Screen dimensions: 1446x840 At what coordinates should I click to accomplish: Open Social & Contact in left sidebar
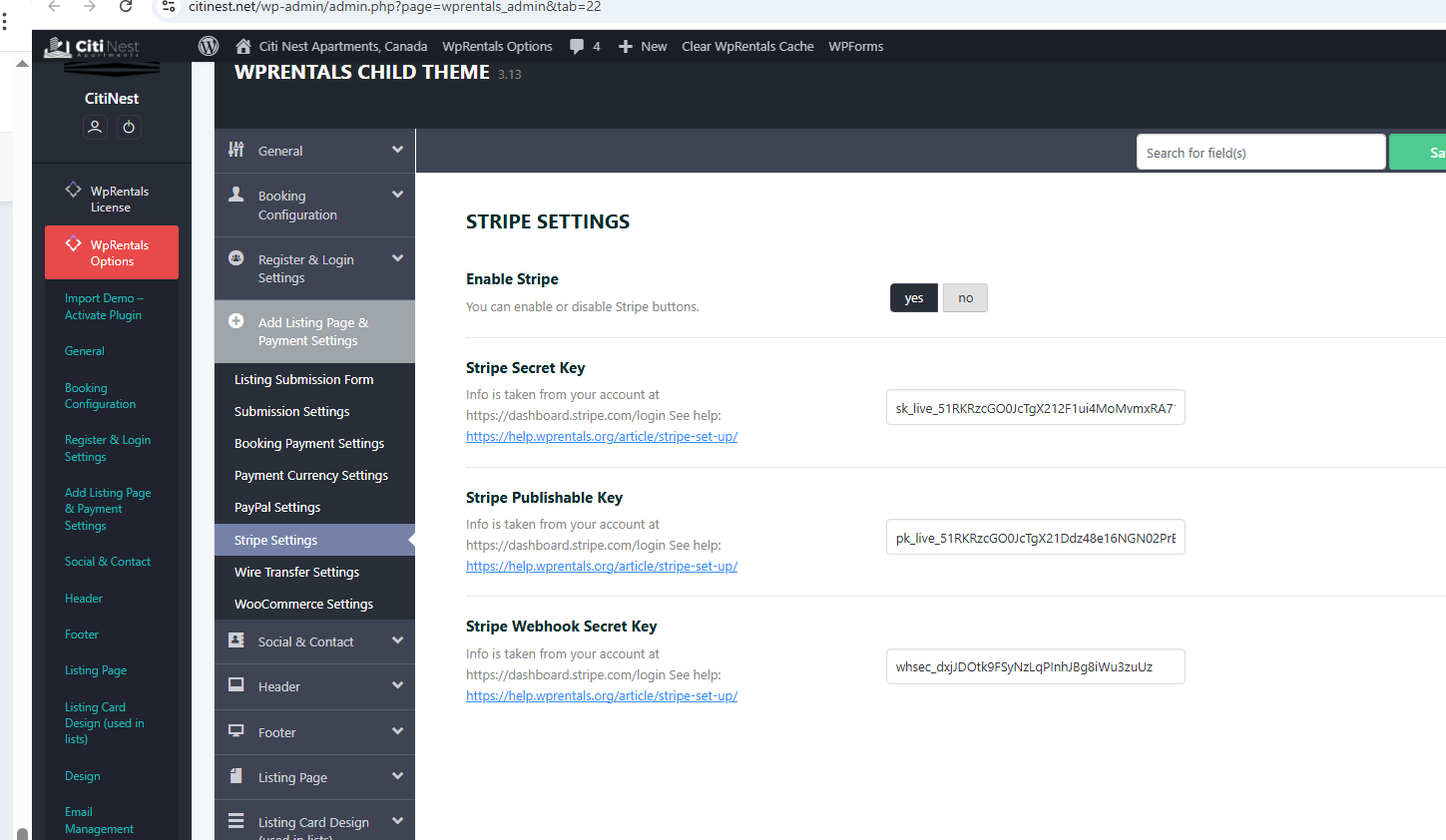click(x=108, y=562)
